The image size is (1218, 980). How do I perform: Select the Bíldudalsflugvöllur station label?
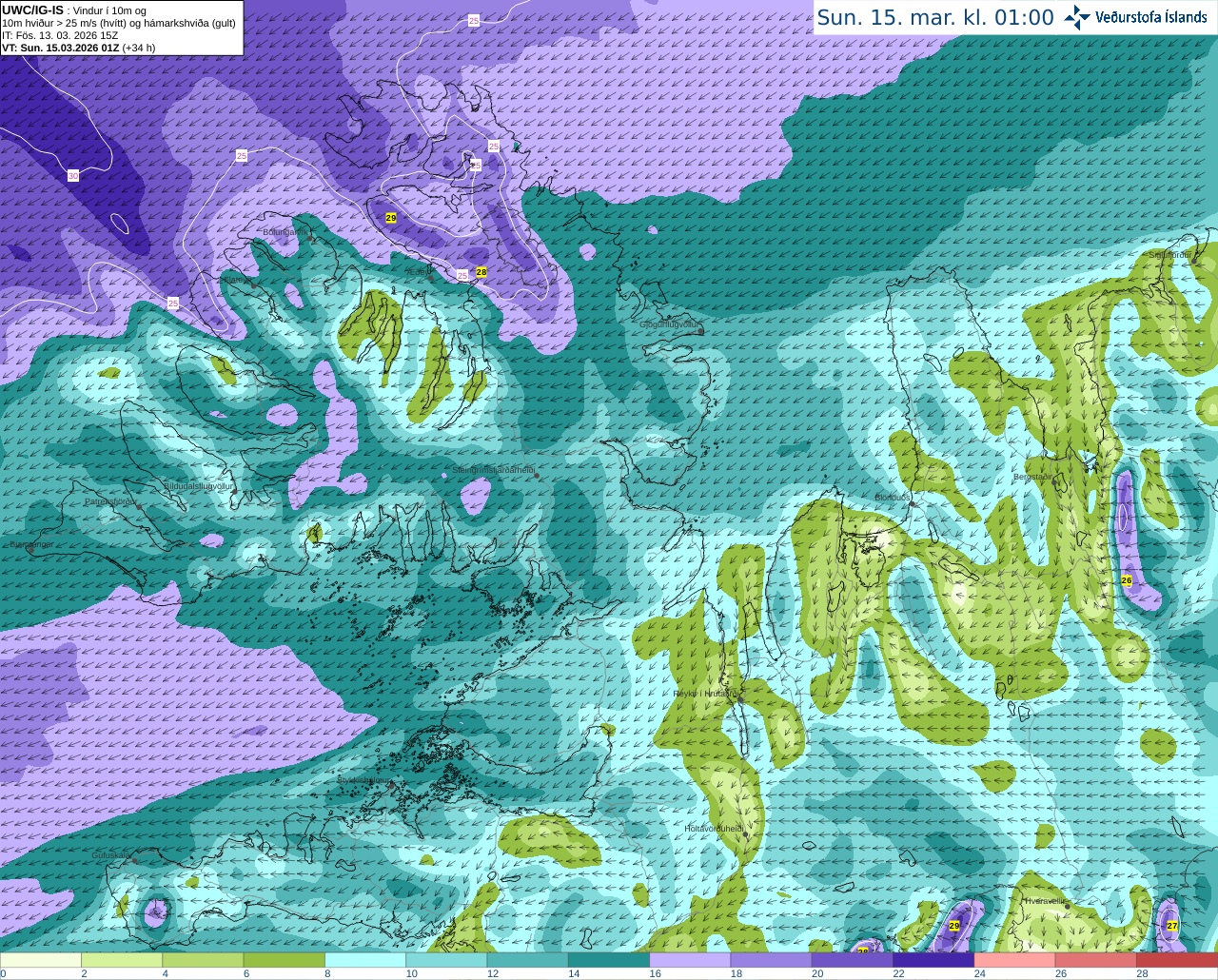(198, 486)
